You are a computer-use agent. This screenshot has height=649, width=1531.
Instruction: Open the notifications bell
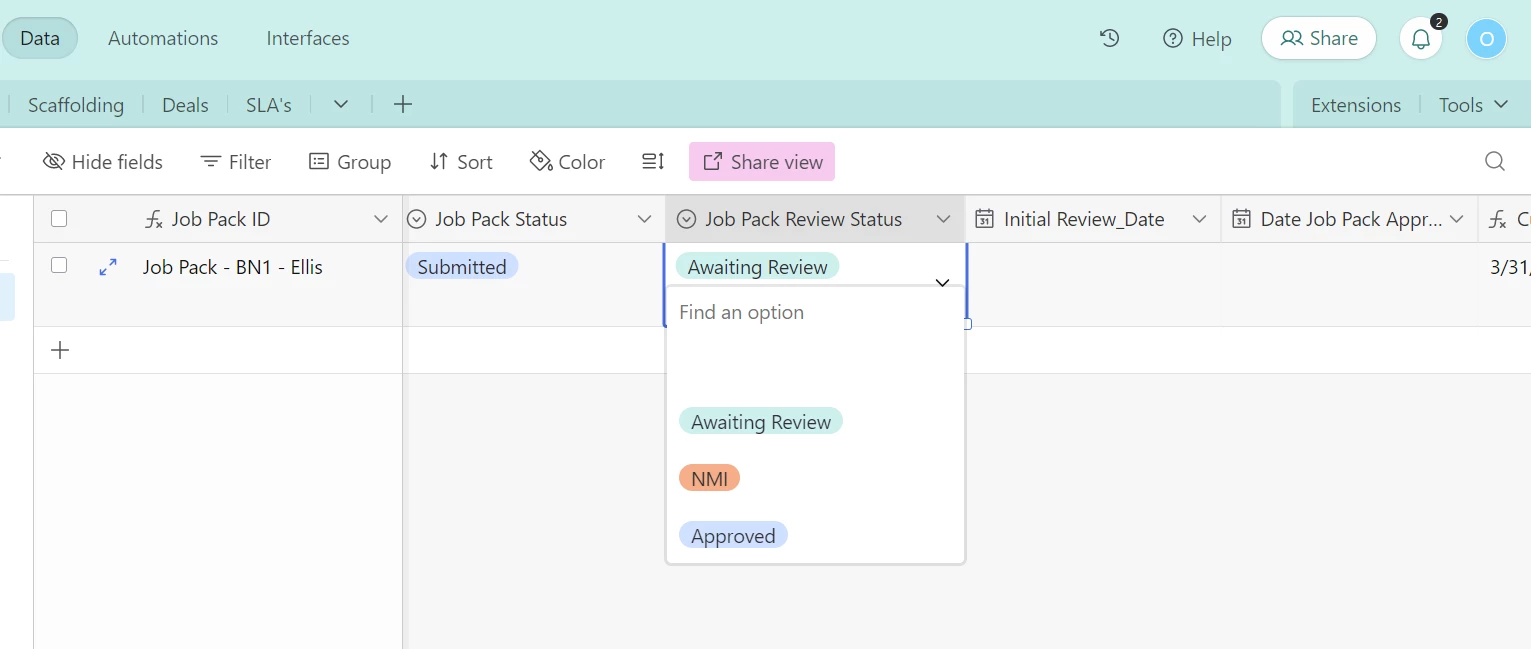1420,39
